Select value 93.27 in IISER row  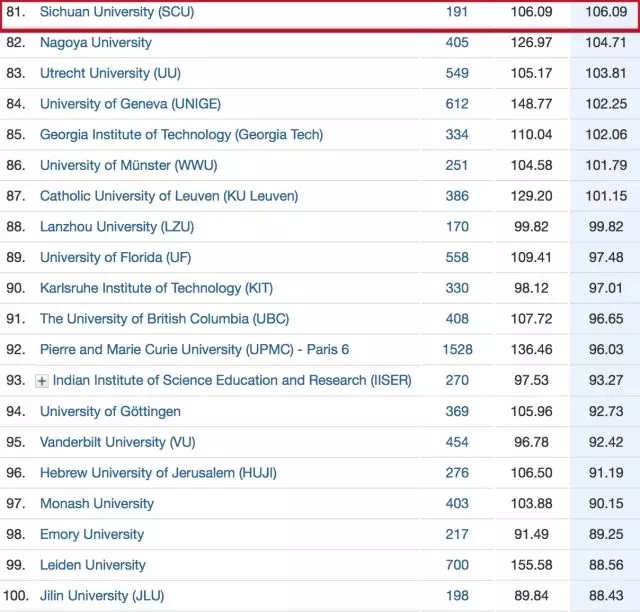coord(606,380)
